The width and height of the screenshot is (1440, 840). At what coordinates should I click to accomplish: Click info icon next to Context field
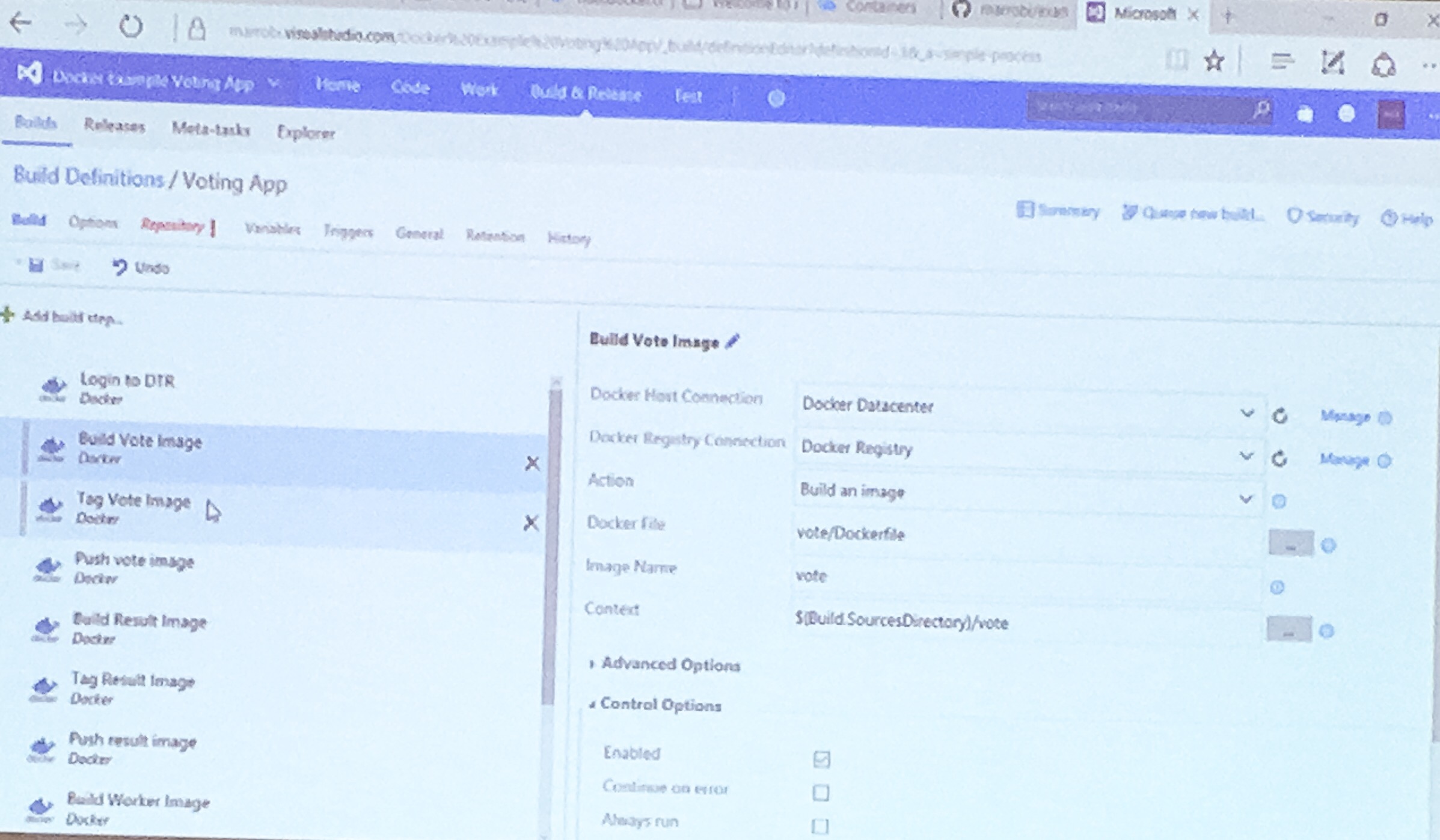click(x=1326, y=631)
